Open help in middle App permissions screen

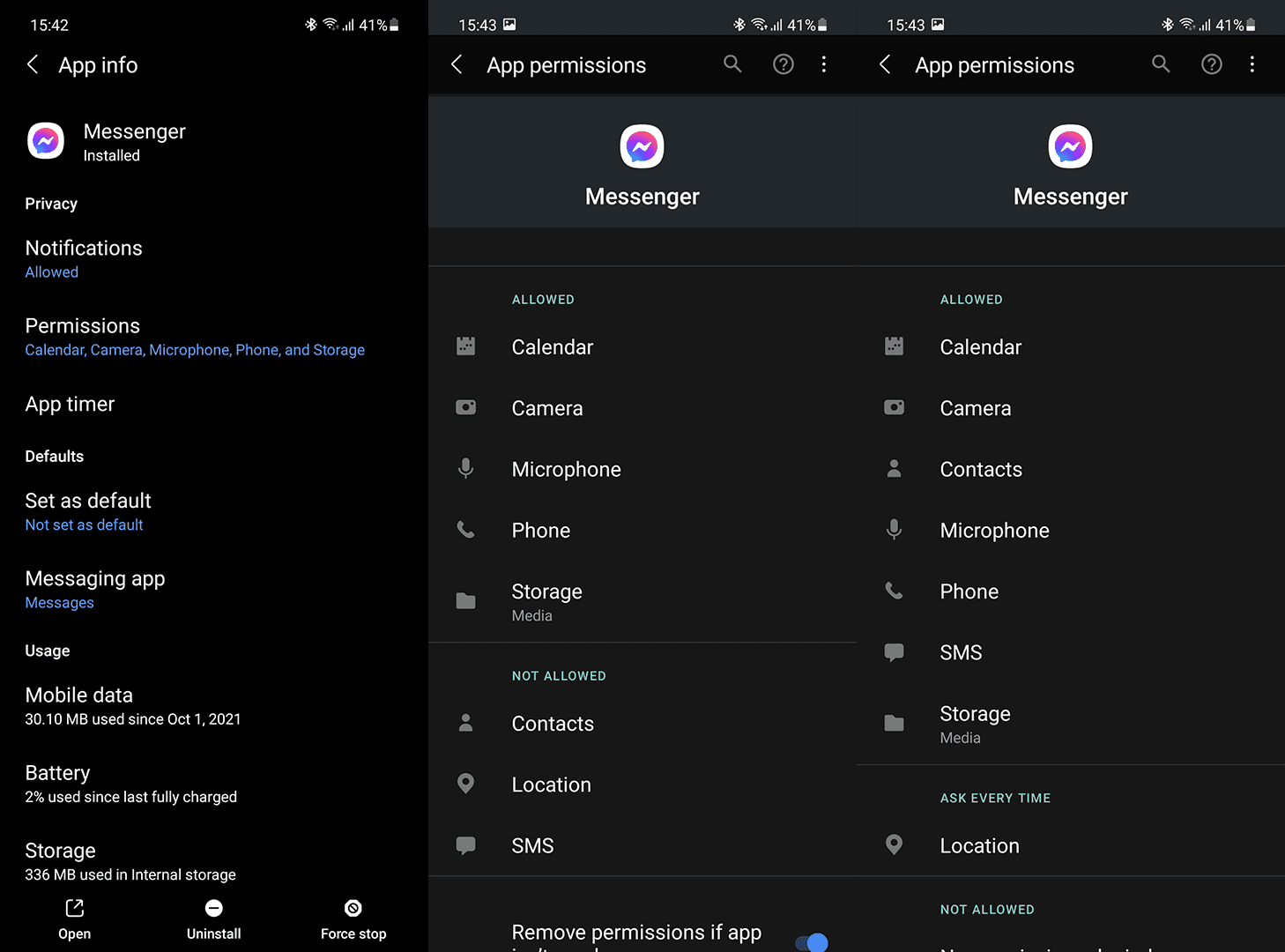pos(784,63)
